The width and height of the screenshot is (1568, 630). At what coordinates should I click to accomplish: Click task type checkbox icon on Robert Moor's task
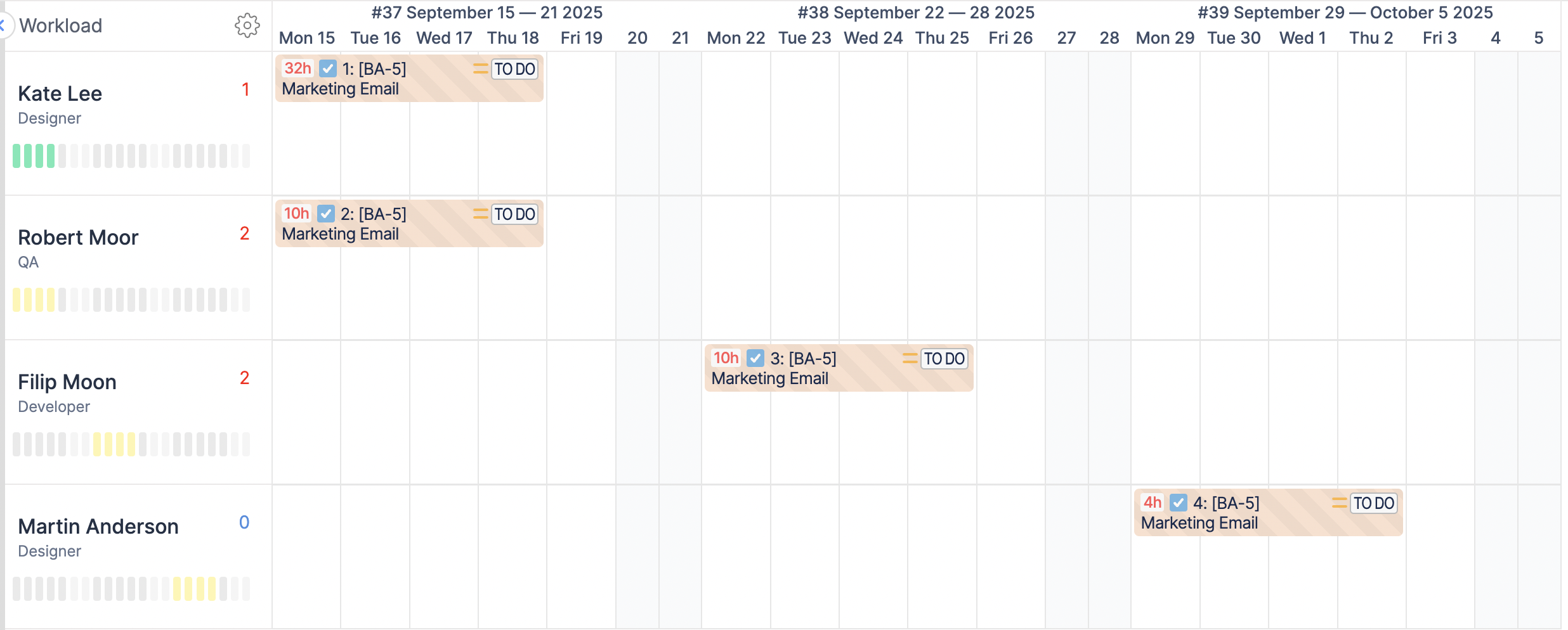tap(326, 214)
